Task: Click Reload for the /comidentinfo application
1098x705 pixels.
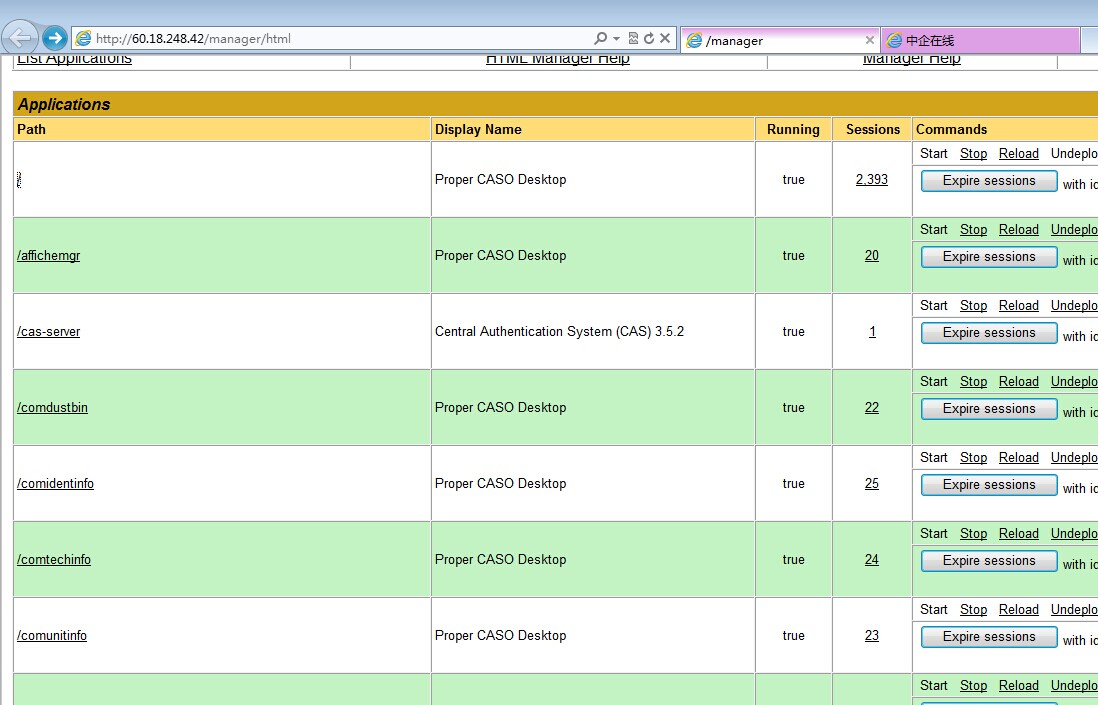Action: [1018, 458]
